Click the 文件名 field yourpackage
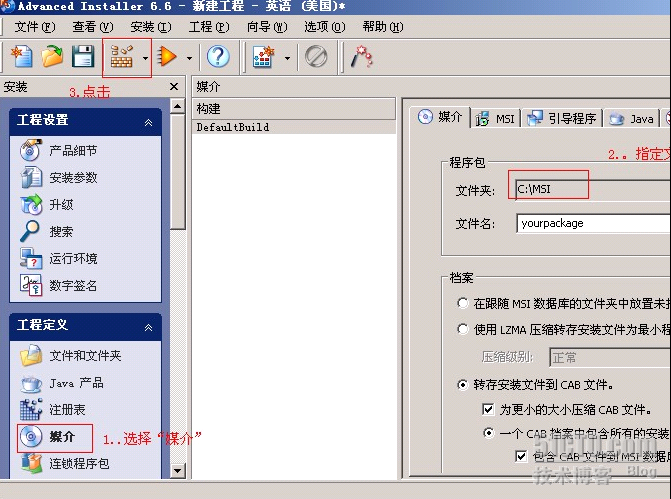 coord(594,223)
